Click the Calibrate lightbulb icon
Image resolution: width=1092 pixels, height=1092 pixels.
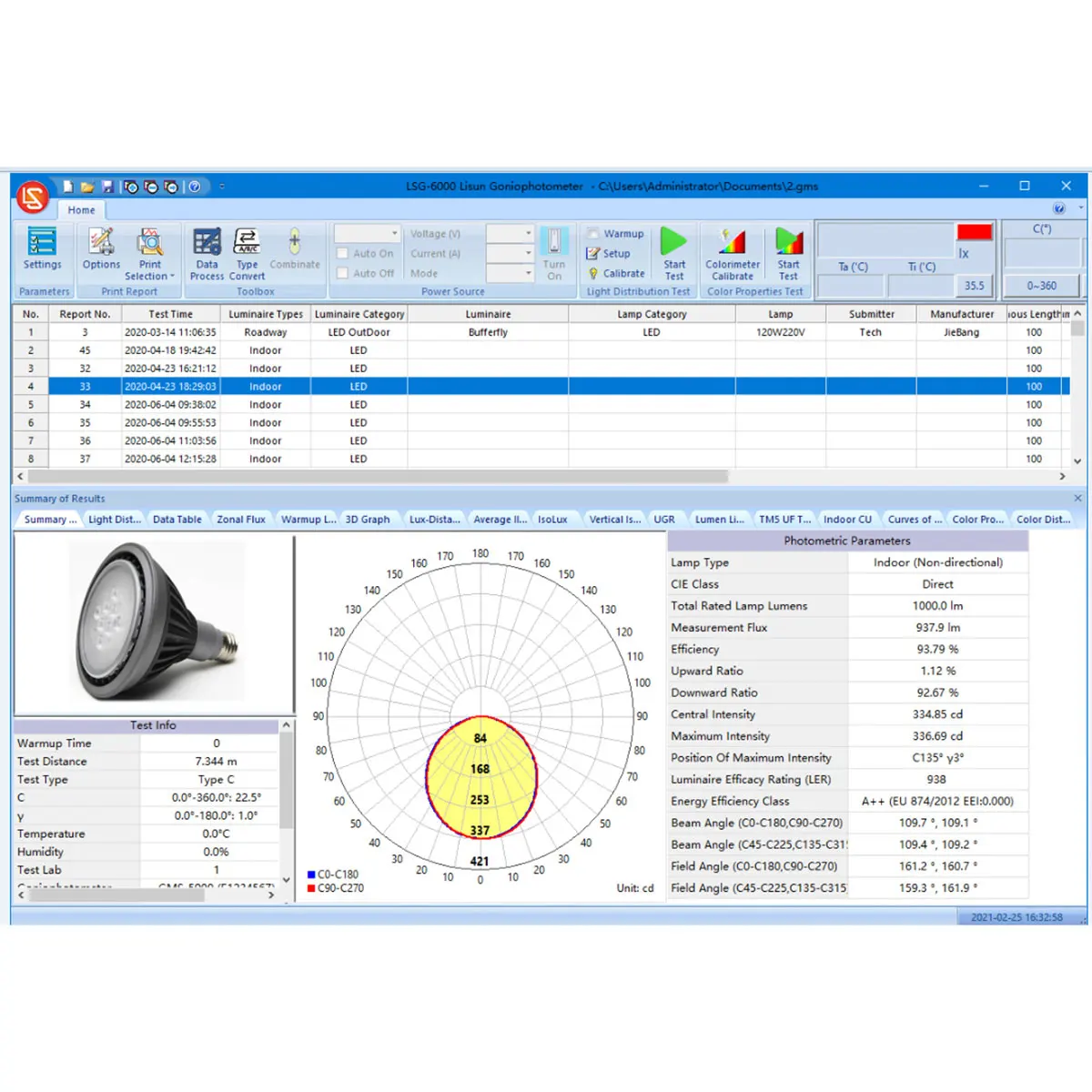[x=593, y=273]
